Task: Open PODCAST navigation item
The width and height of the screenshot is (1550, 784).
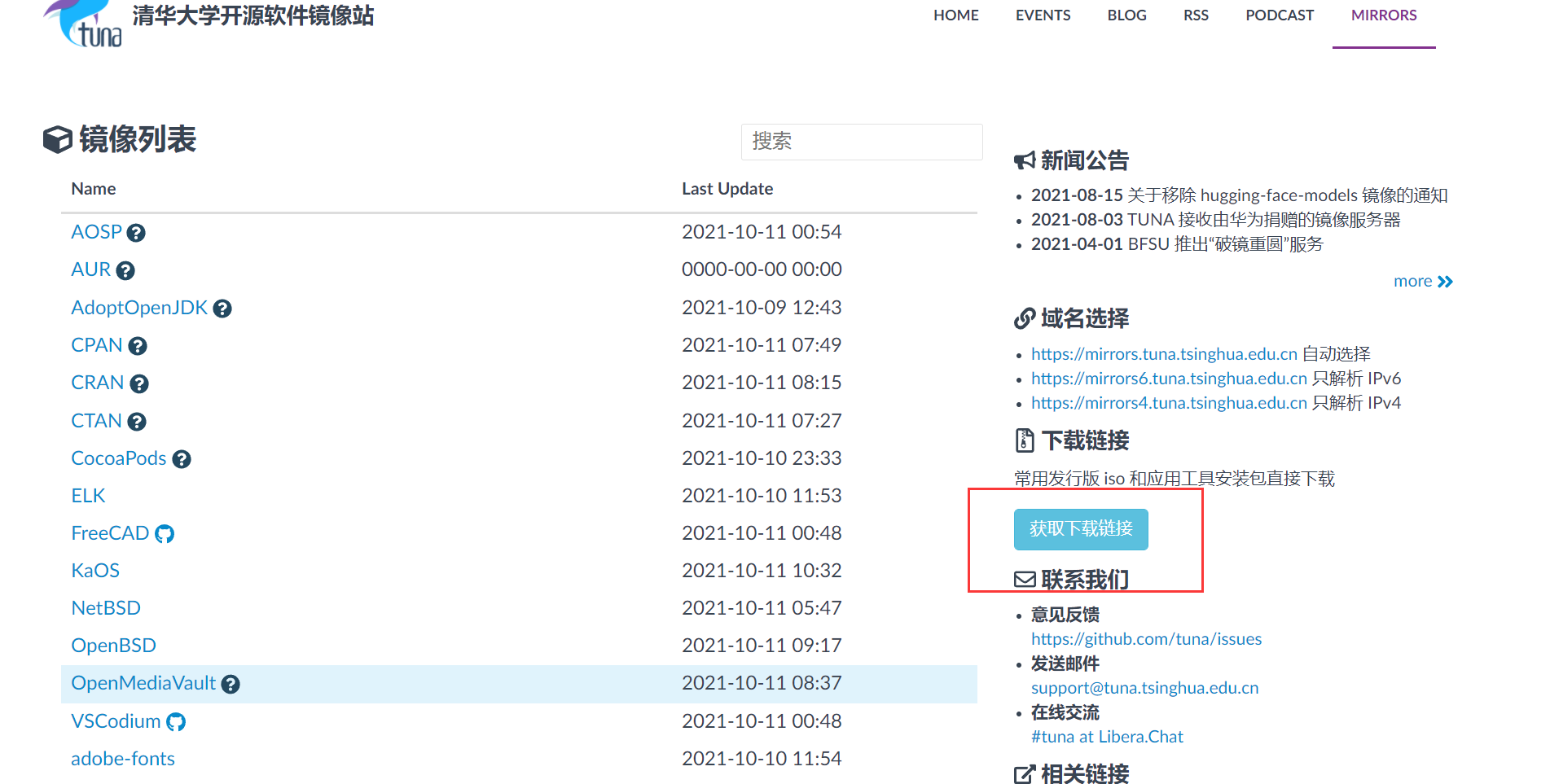Action: pos(1280,15)
